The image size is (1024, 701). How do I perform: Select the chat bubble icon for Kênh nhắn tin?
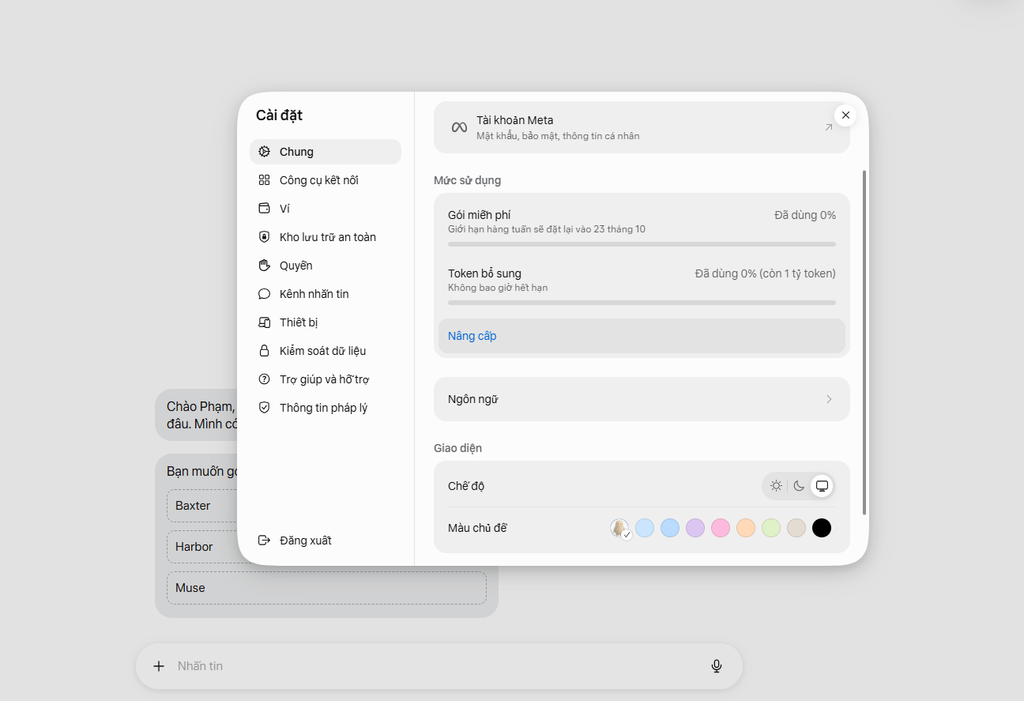tap(264, 294)
